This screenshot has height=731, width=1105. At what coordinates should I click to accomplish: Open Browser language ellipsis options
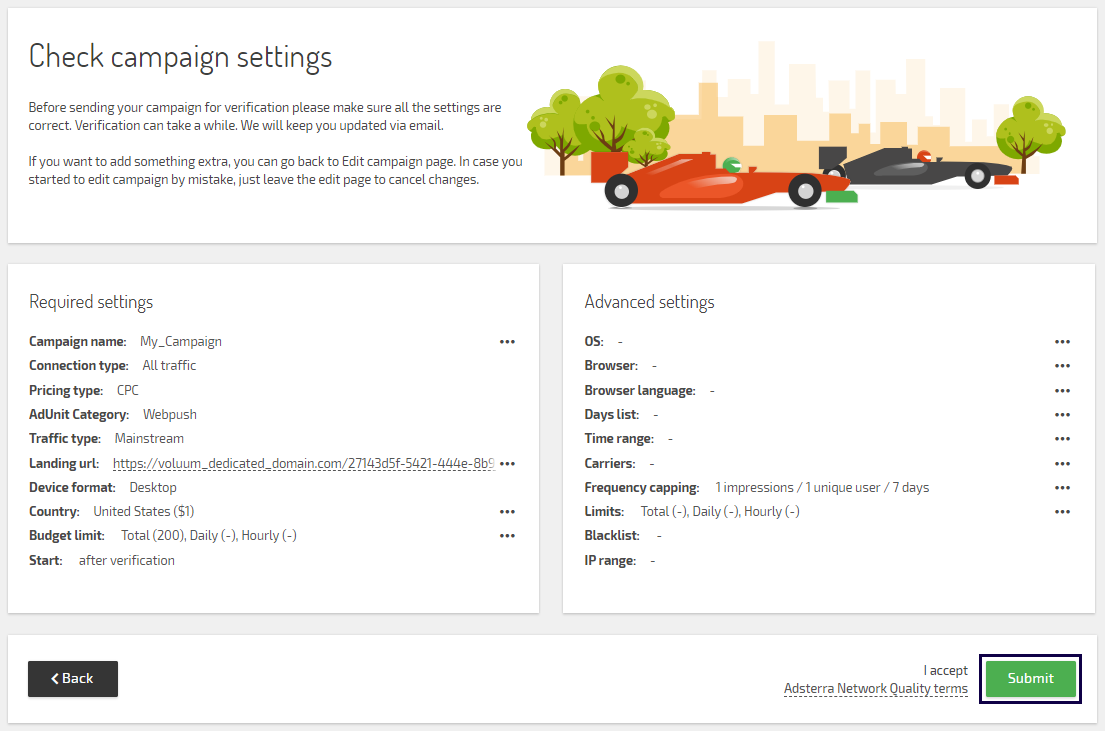(1062, 391)
